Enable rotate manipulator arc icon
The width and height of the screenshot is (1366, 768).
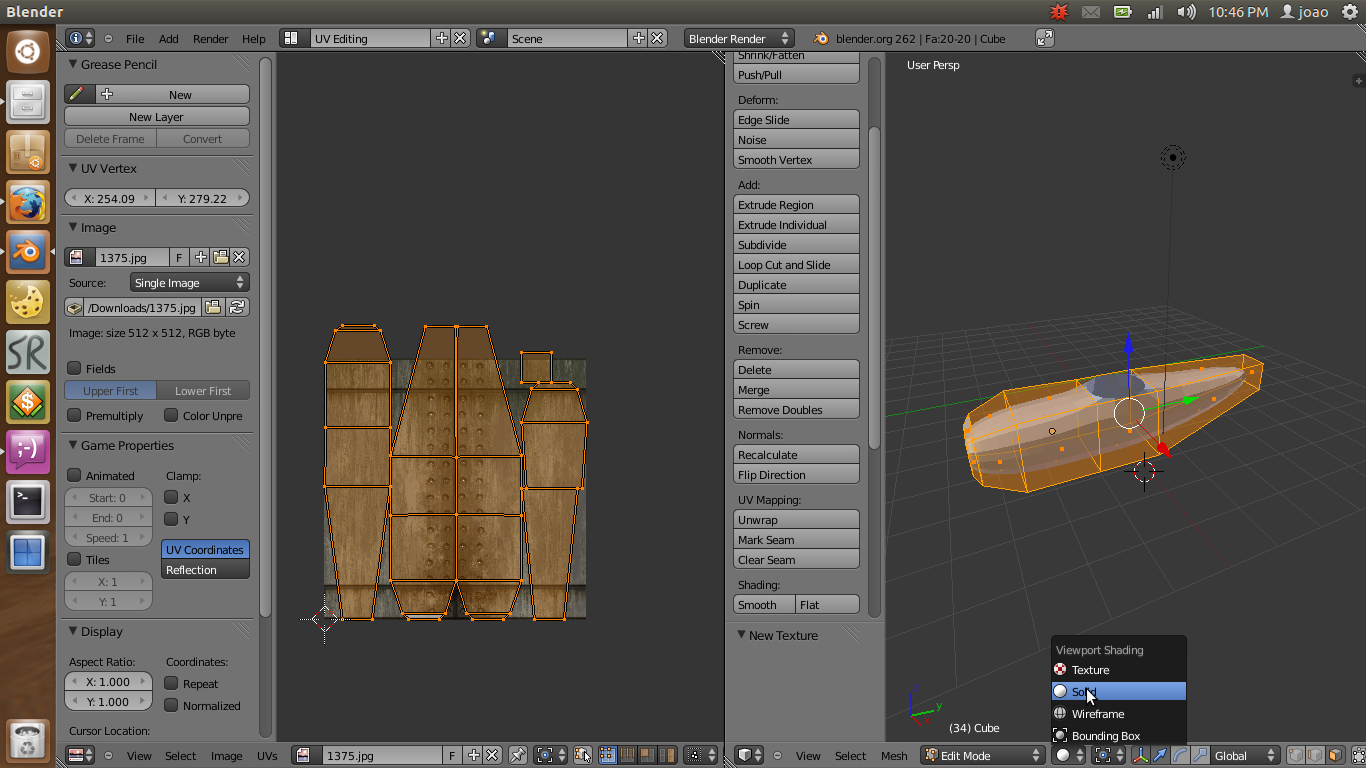click(1180, 755)
